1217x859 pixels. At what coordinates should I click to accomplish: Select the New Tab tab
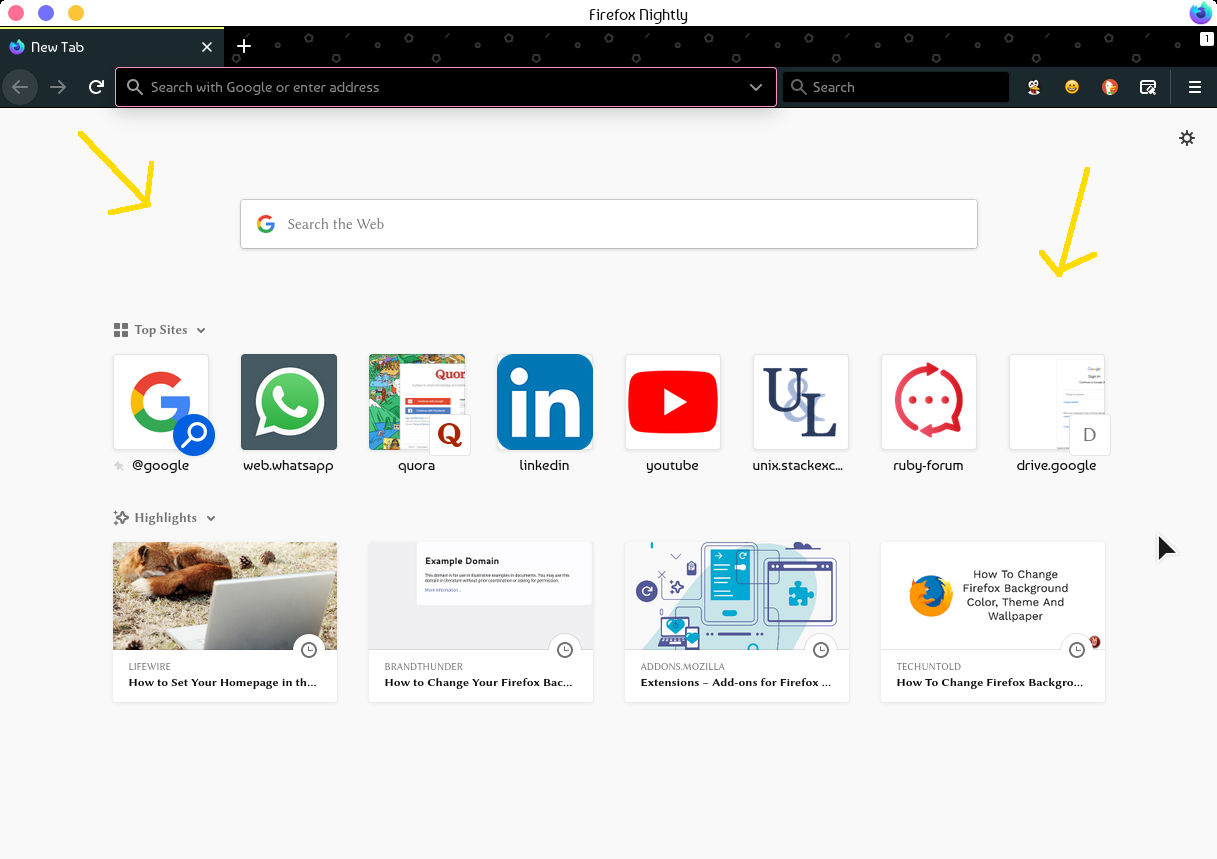point(110,47)
